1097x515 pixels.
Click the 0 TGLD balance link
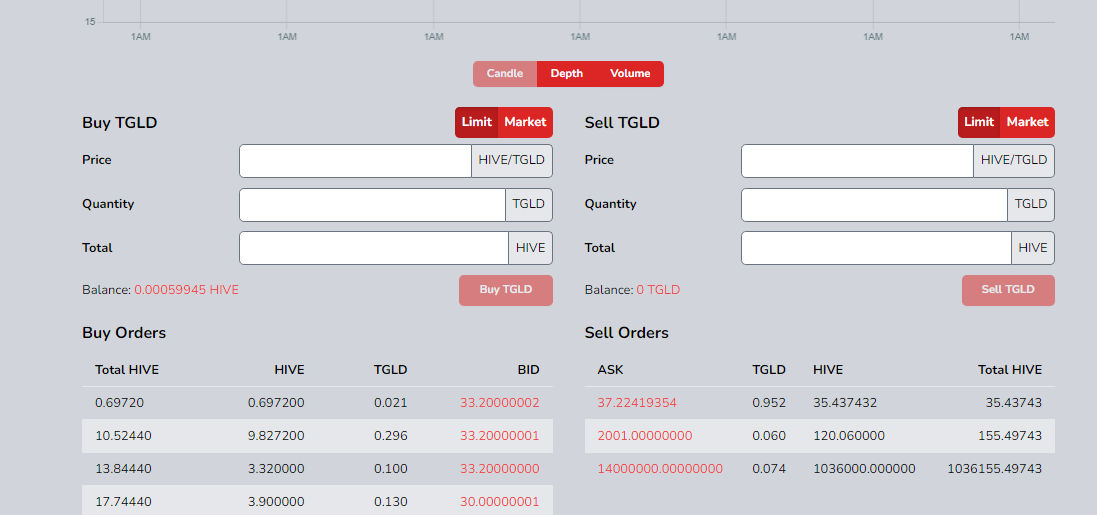point(658,290)
